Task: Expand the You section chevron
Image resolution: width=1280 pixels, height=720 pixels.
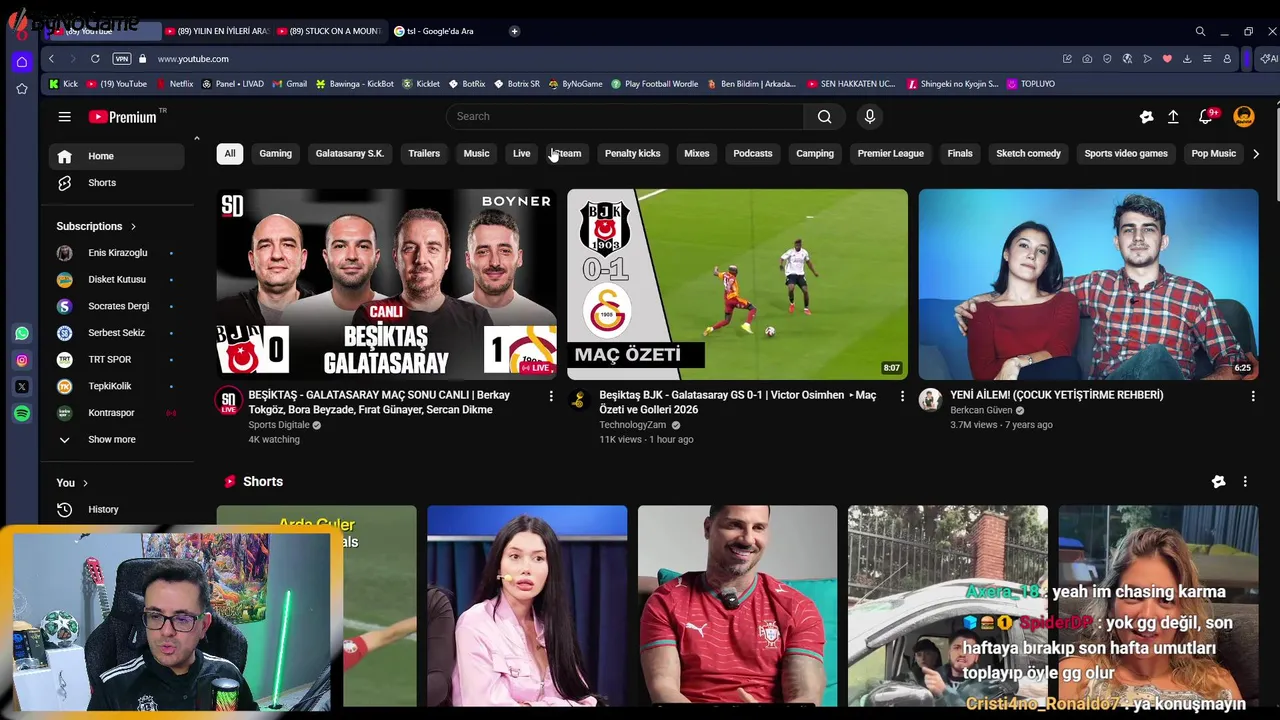Action: [85, 483]
